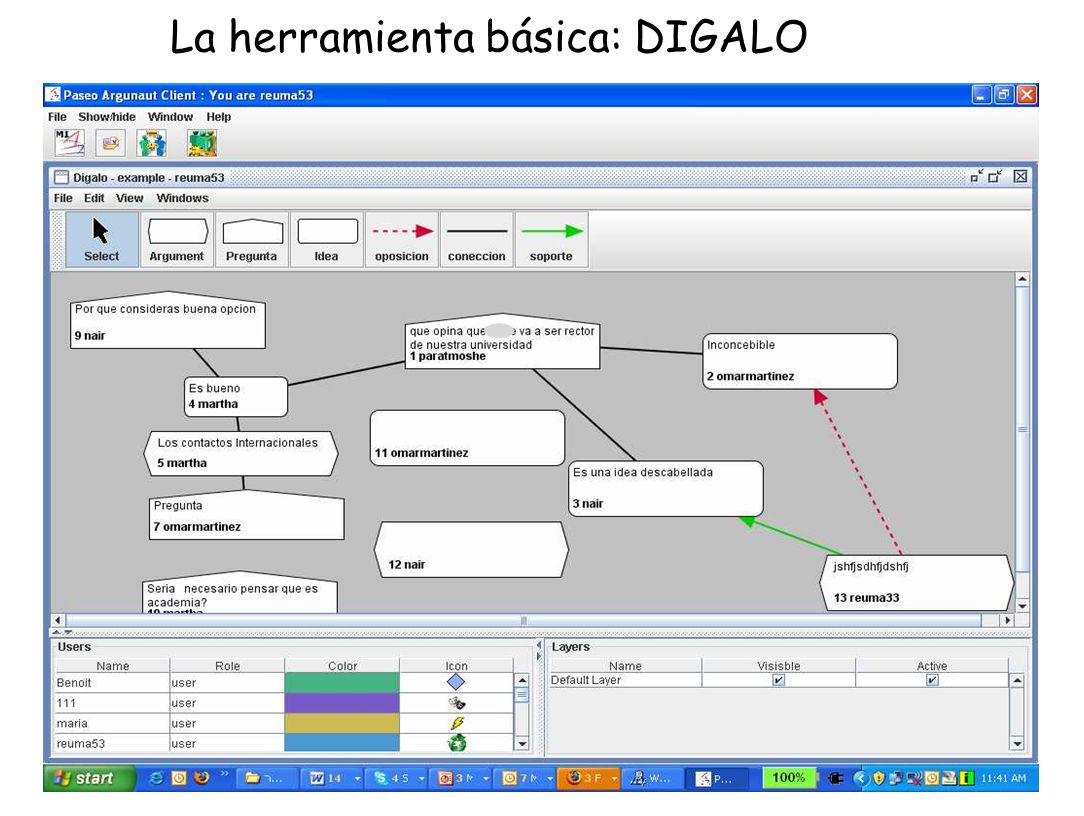
Task: Open Firefox from quick launch
Action: (201, 777)
